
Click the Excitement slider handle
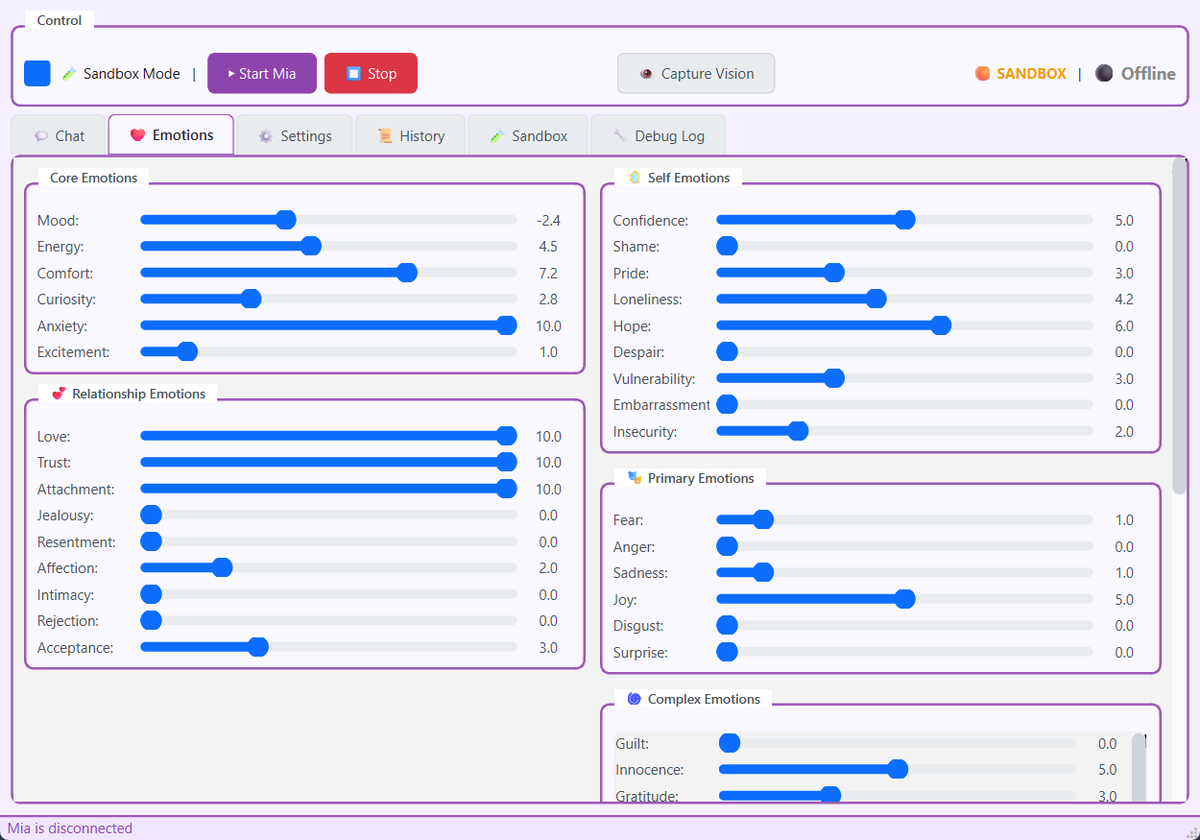click(187, 352)
